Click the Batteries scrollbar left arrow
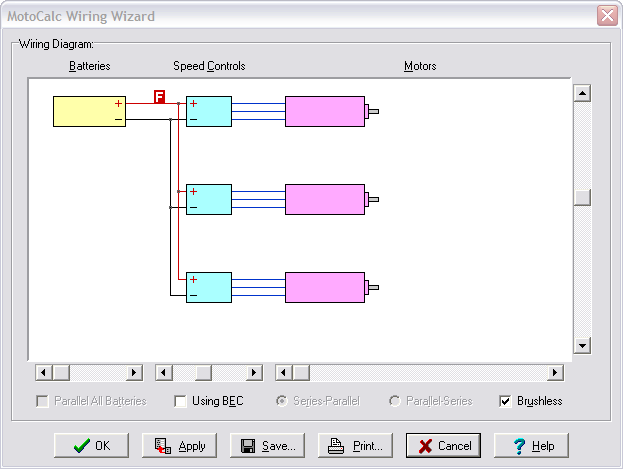The image size is (623, 469). tap(44, 373)
